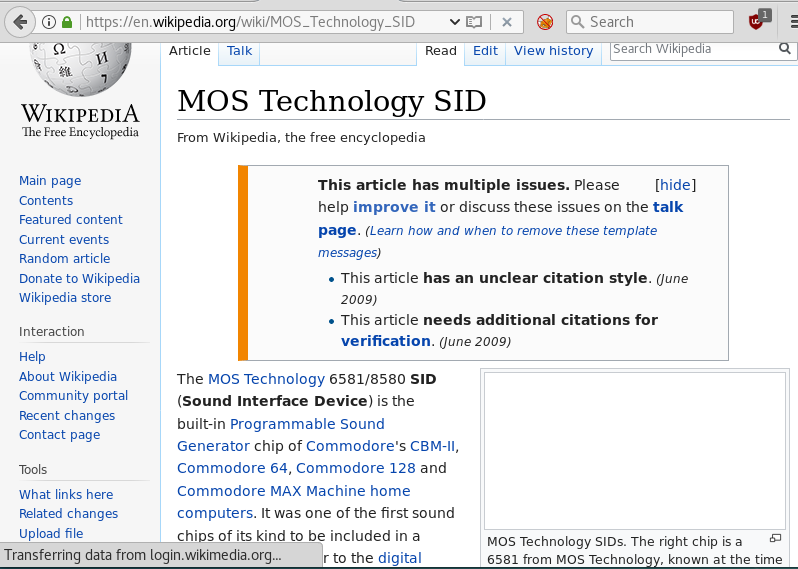Open Main page sidebar link

[50, 181]
